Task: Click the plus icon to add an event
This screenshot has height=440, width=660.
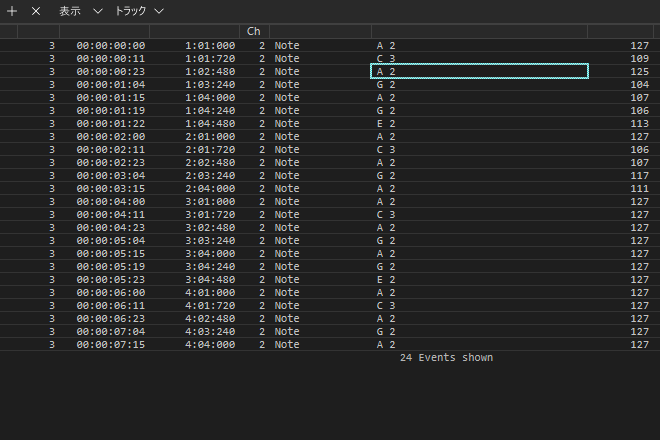Action: click(x=12, y=10)
